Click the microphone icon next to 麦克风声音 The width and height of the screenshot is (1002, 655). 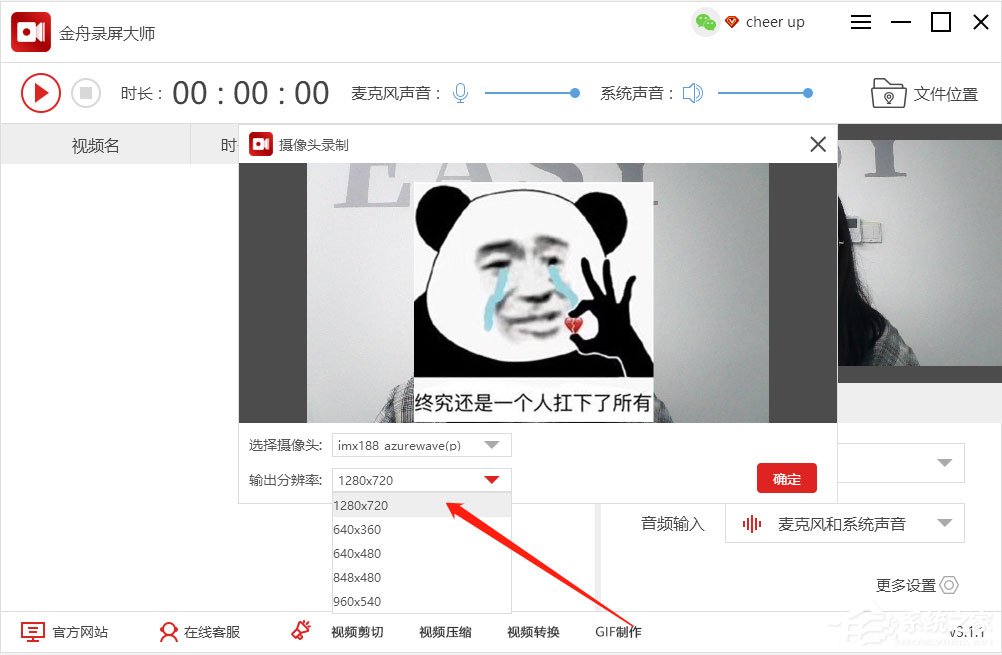[x=460, y=92]
